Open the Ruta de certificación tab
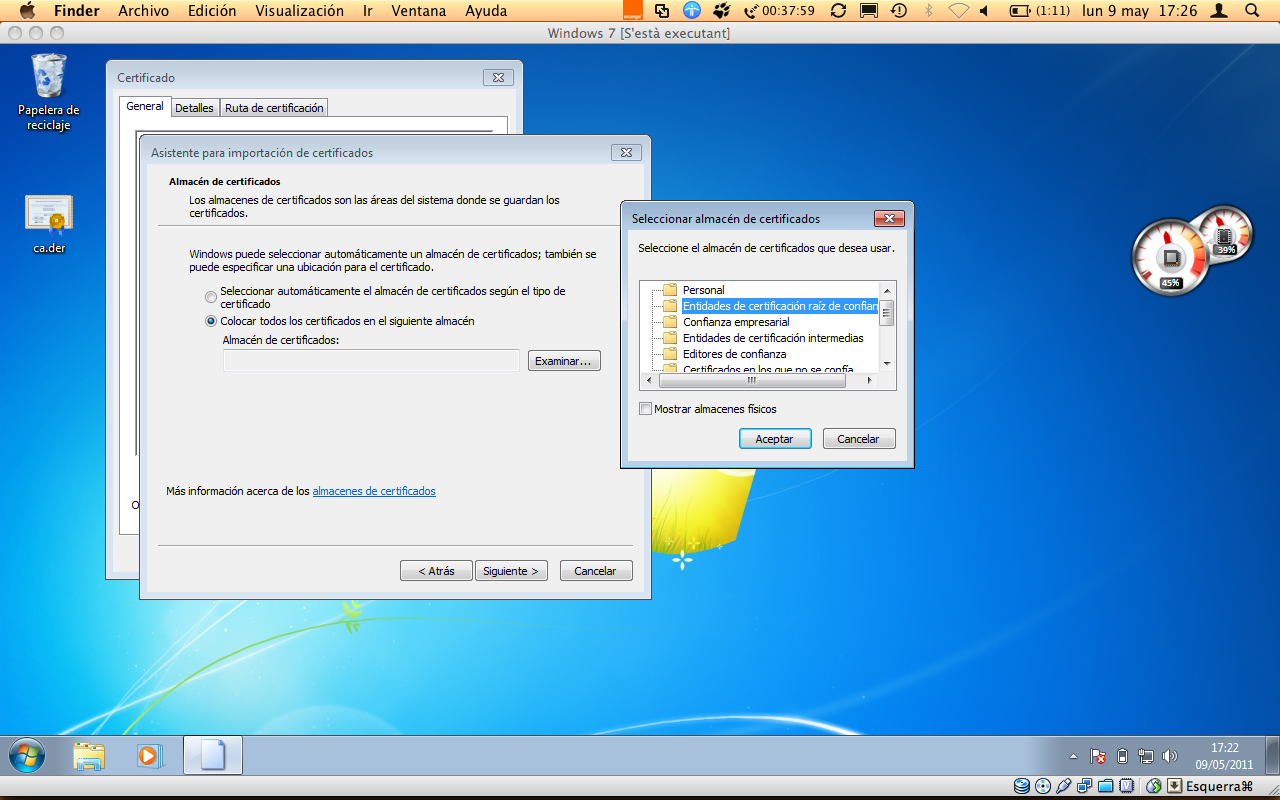This screenshot has height=800, width=1280. (274, 108)
